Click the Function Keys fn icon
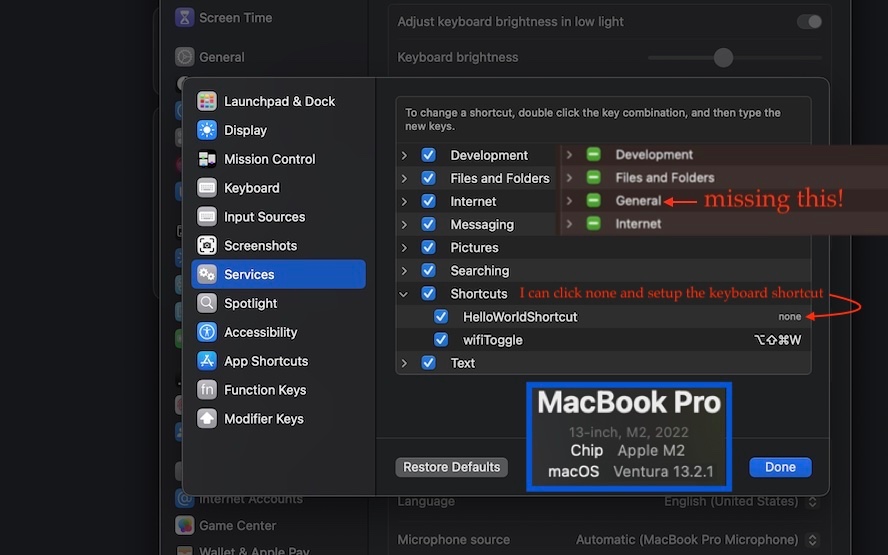Viewport: 888px width, 555px height. (x=207, y=390)
